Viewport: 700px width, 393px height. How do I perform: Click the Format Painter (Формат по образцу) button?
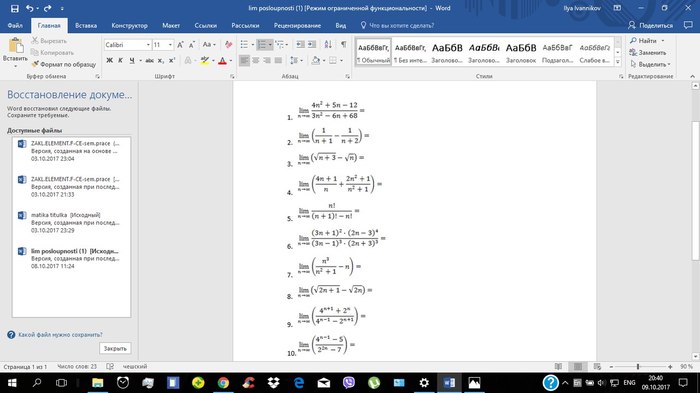pyautogui.click(x=63, y=64)
